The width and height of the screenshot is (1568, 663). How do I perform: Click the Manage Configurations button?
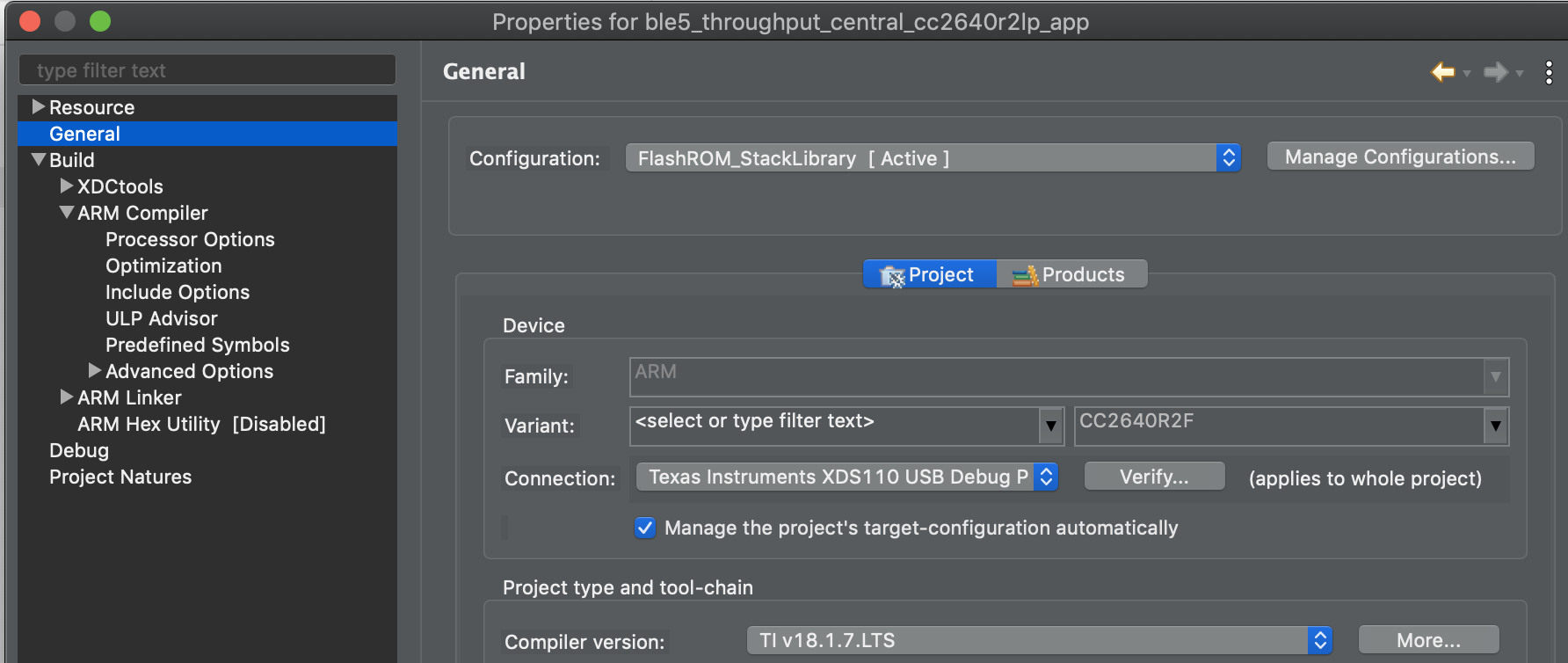pos(1400,157)
